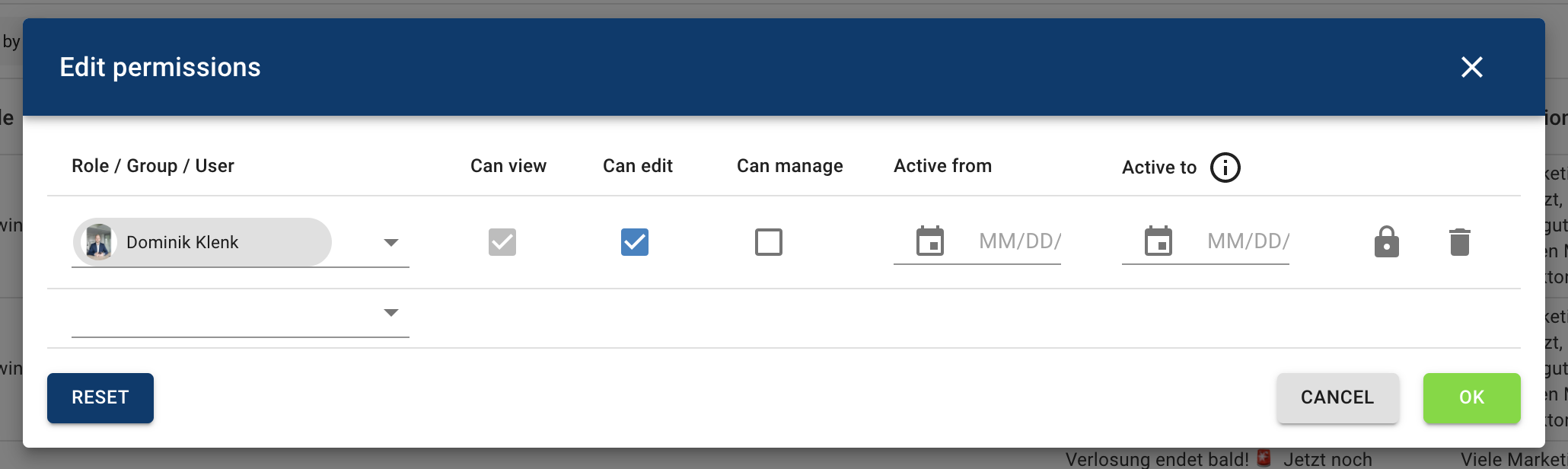Click the Active to date field
This screenshot has height=469, width=1568.
click(x=1248, y=241)
